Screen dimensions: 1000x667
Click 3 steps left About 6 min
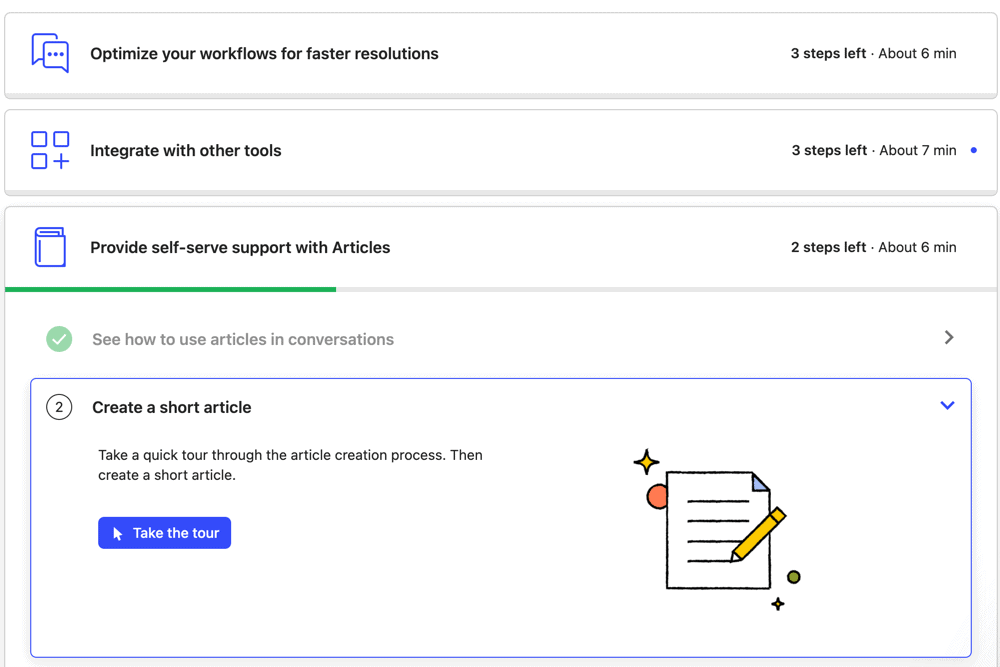[873, 54]
